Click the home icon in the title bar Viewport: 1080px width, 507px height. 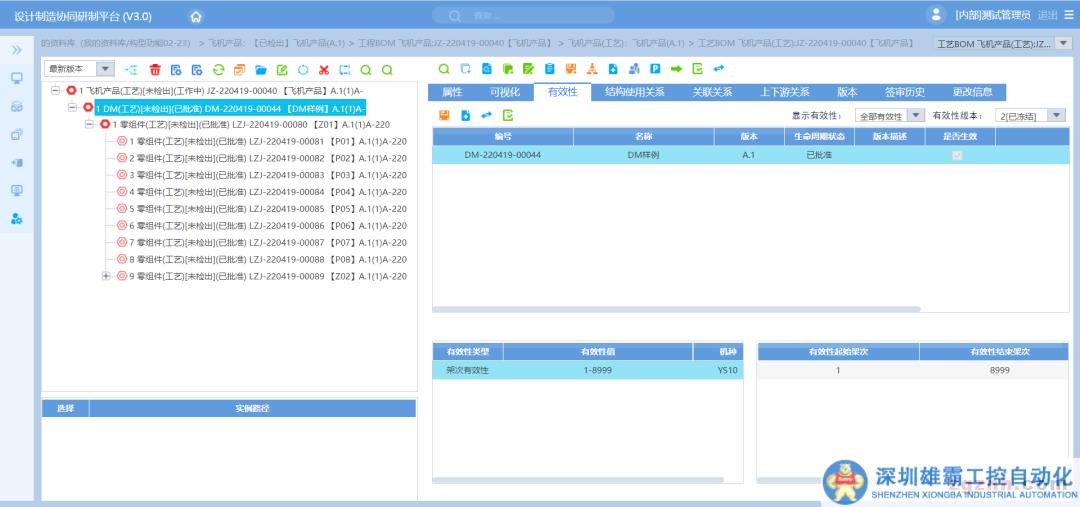click(196, 16)
